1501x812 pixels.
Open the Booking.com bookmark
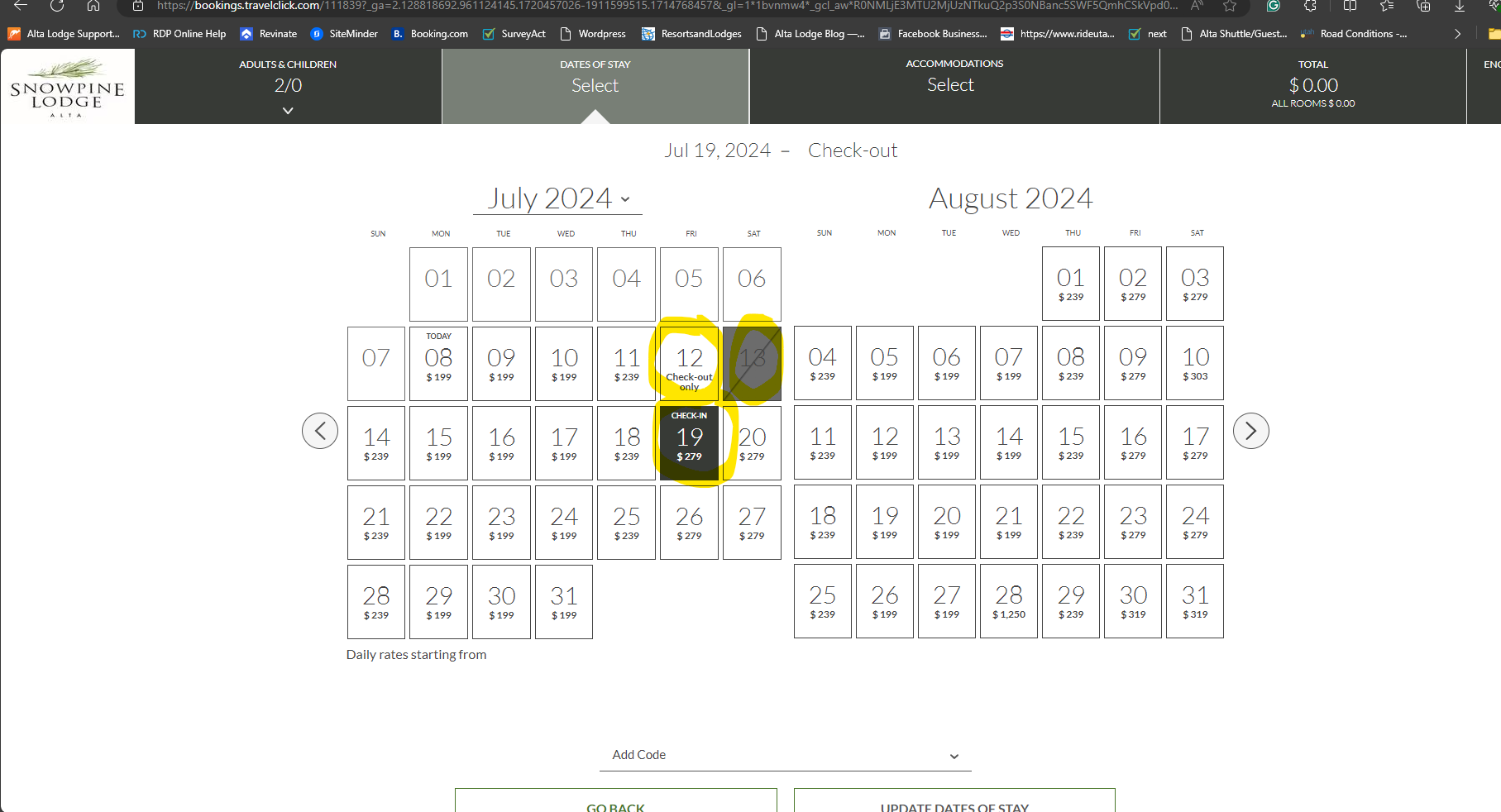click(x=430, y=34)
